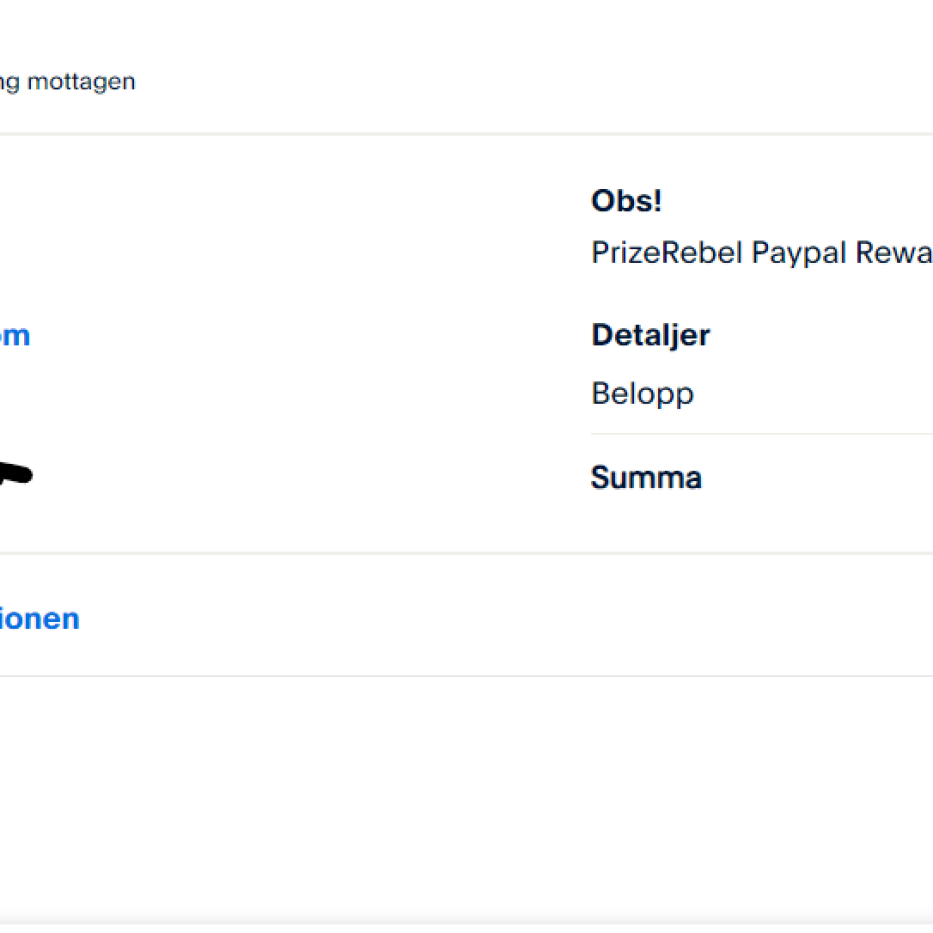Image resolution: width=933 pixels, height=933 pixels.
Task: Click the divider line between Belopp and Summa
Action: coord(760,434)
